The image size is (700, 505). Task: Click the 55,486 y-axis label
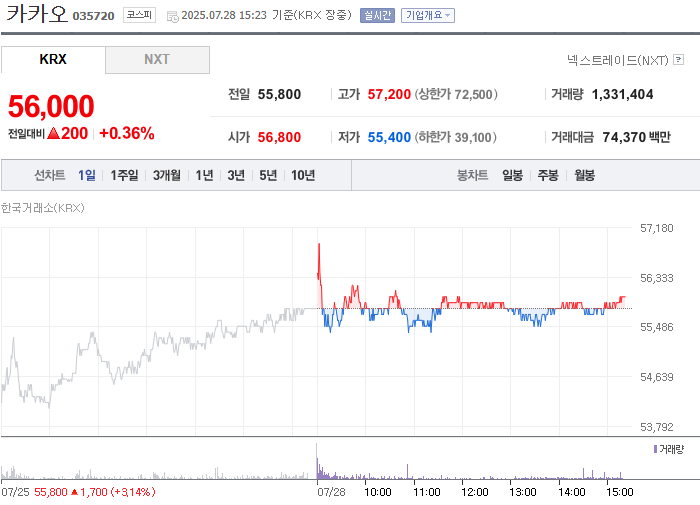coord(656,327)
